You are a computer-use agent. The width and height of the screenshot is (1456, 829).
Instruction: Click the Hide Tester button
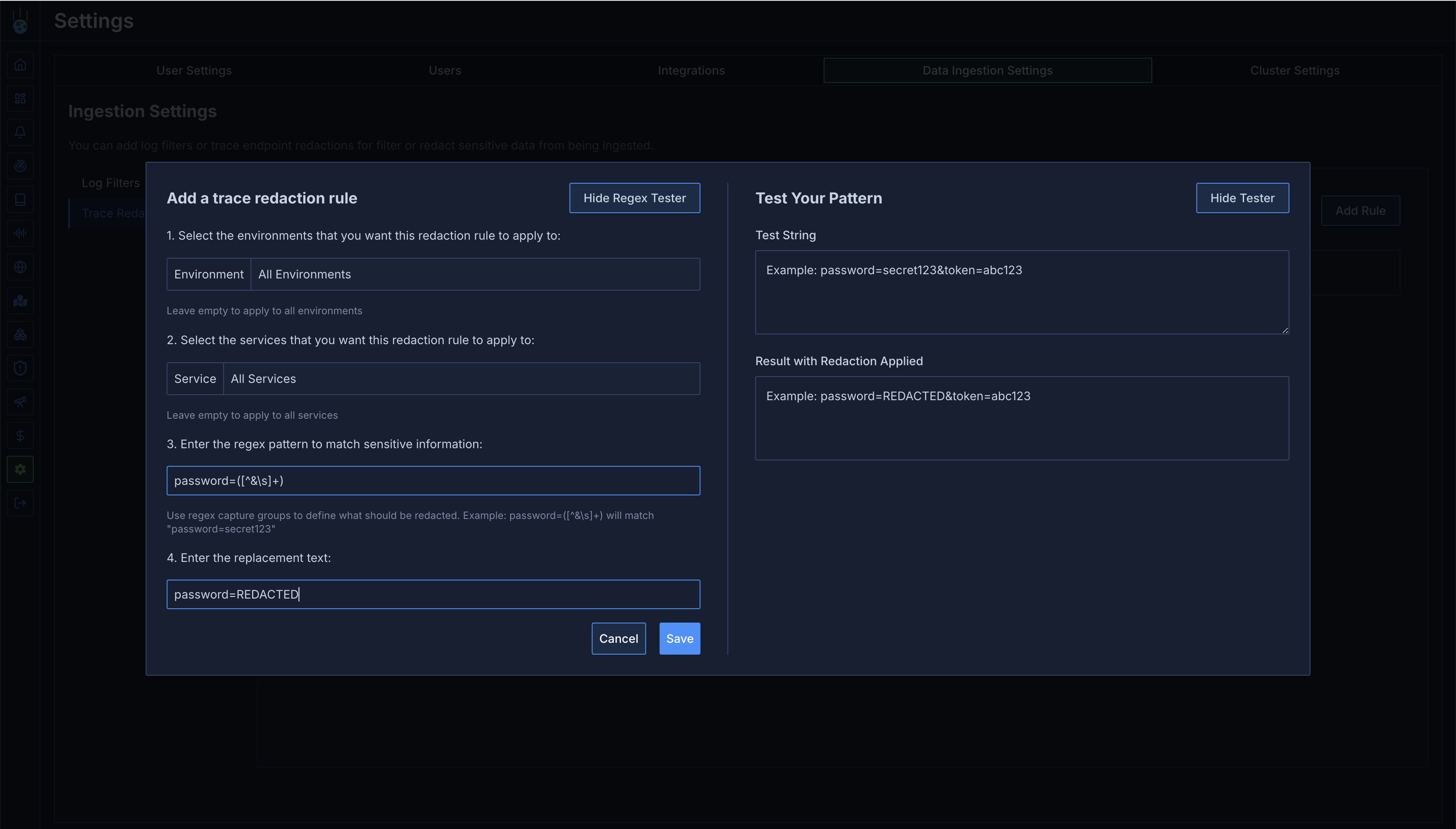1242,198
